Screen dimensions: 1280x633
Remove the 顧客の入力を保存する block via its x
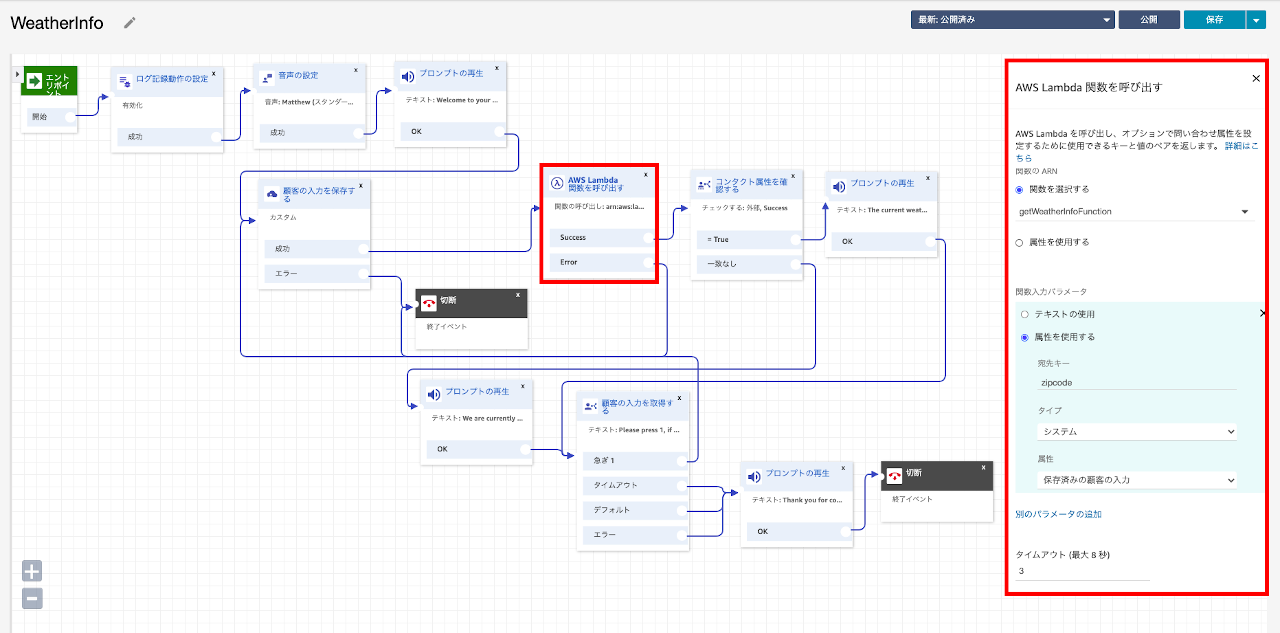click(361, 185)
